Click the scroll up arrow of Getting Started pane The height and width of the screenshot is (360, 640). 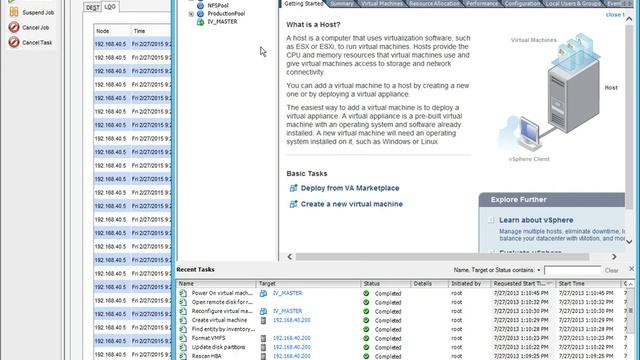(629, 19)
